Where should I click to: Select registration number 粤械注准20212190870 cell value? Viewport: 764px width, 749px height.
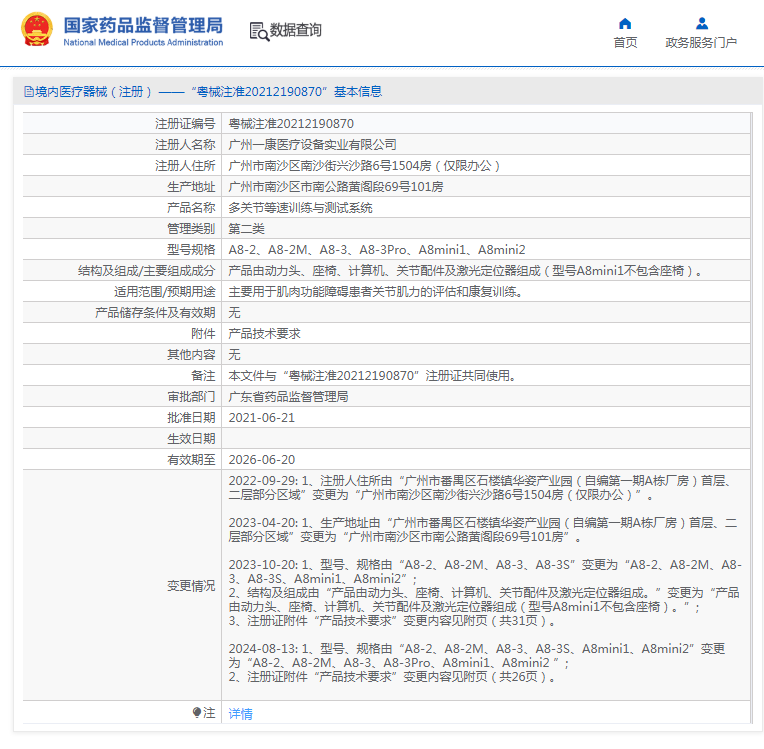coord(291,124)
